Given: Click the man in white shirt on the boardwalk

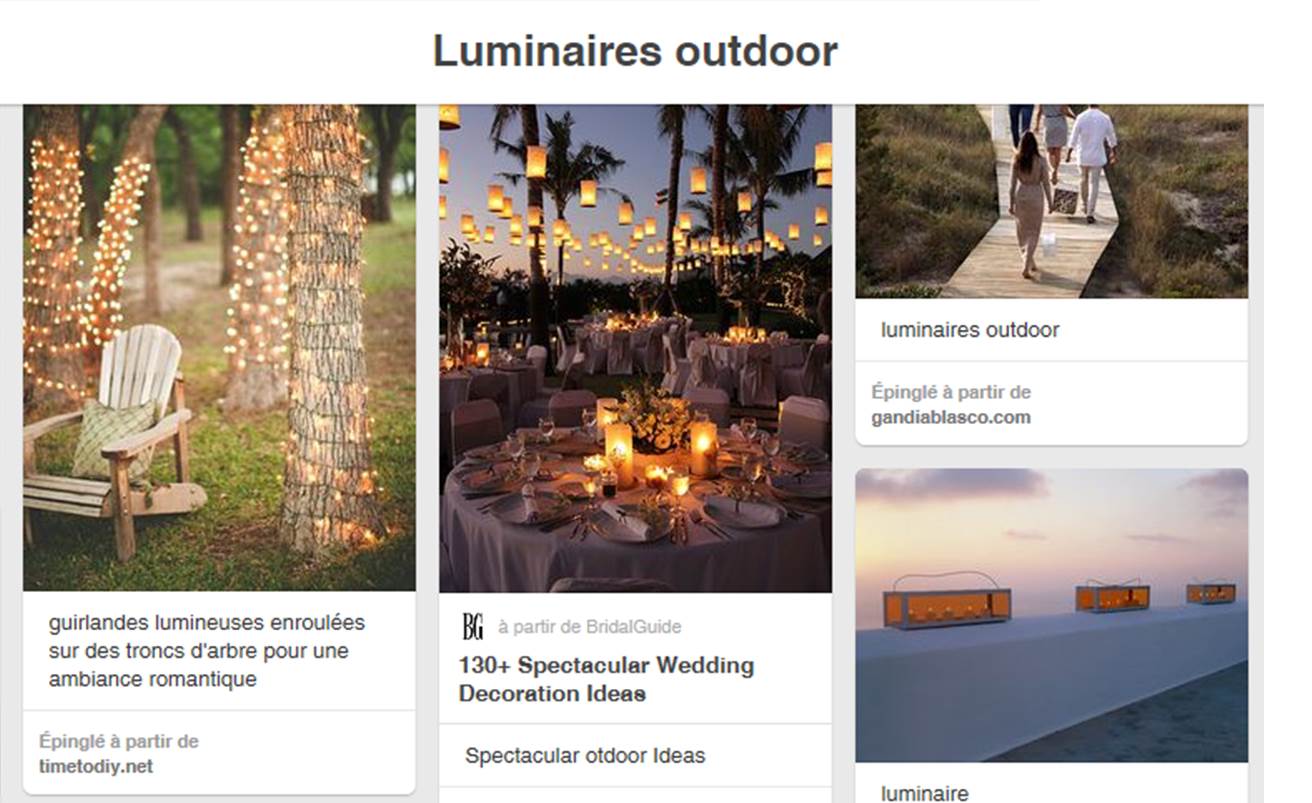Looking at the screenshot, I should click(1092, 160).
